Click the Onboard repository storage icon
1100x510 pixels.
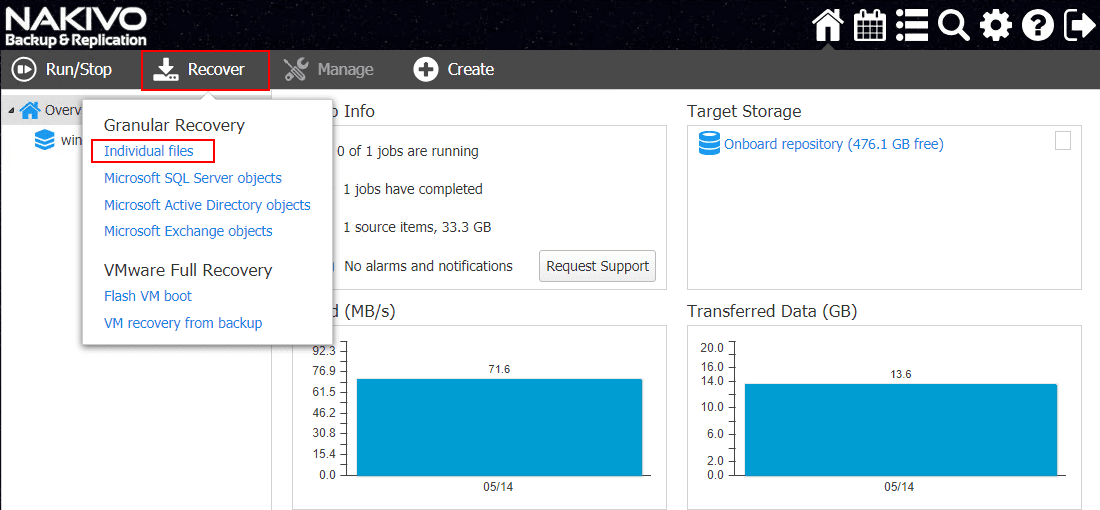(x=709, y=144)
